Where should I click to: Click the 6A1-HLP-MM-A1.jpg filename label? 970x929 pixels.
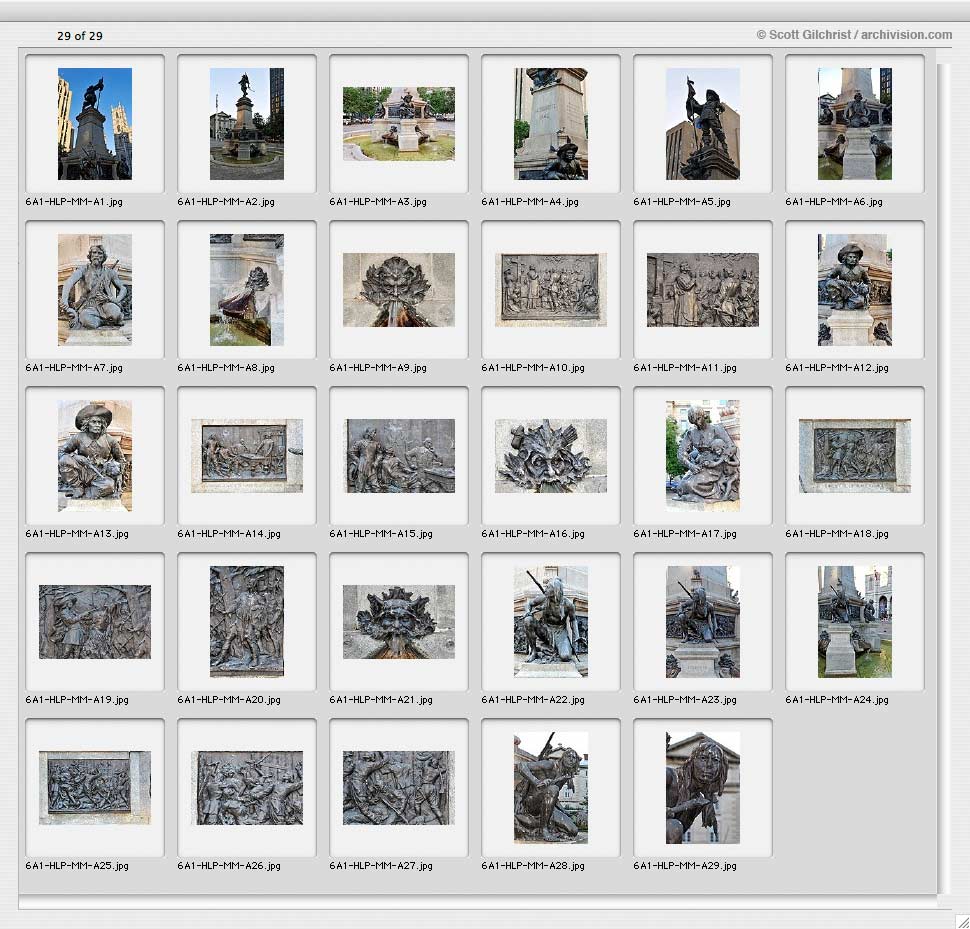pyautogui.click(x=74, y=202)
